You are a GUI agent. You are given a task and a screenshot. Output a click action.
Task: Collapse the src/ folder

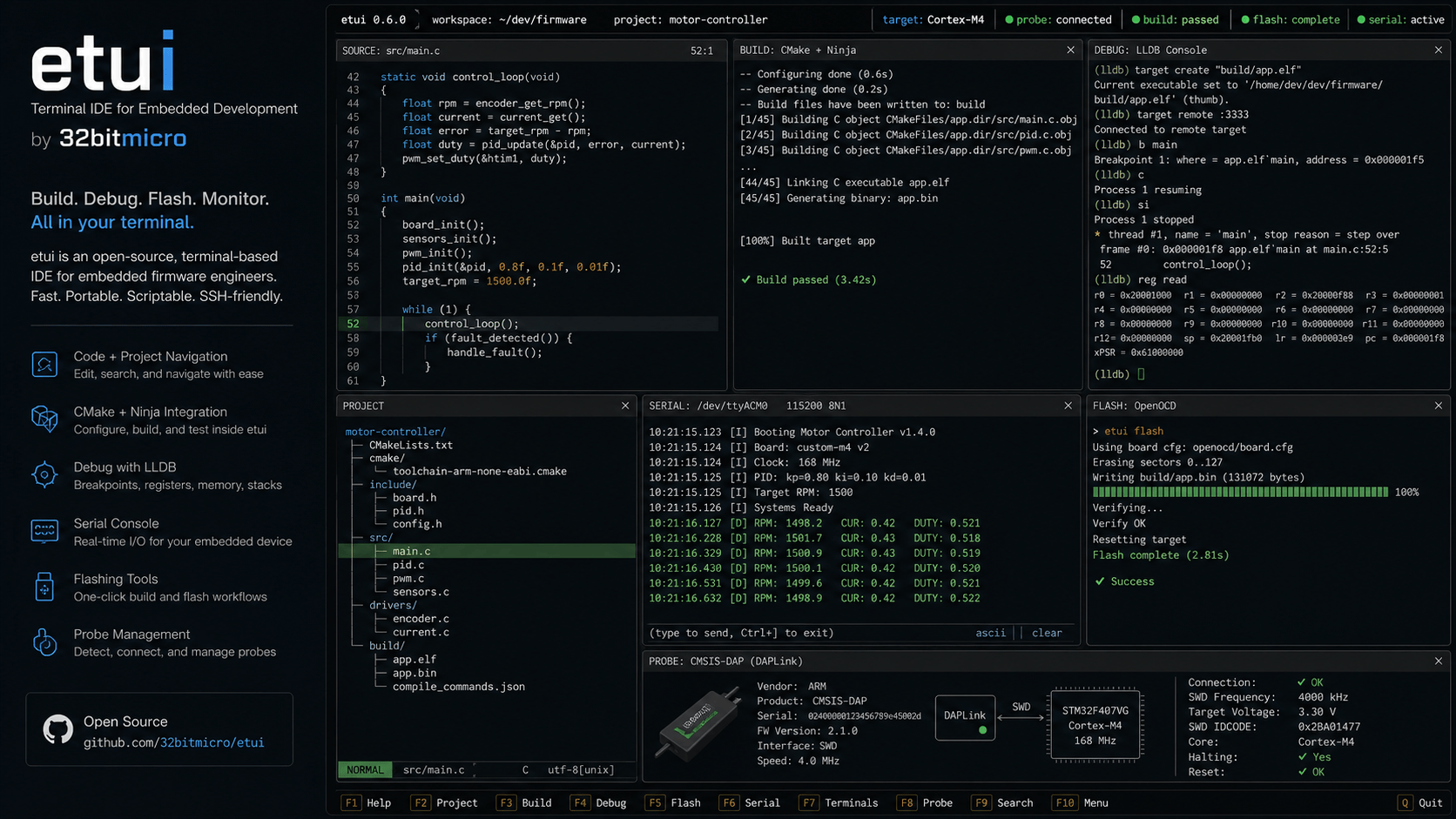click(x=381, y=538)
